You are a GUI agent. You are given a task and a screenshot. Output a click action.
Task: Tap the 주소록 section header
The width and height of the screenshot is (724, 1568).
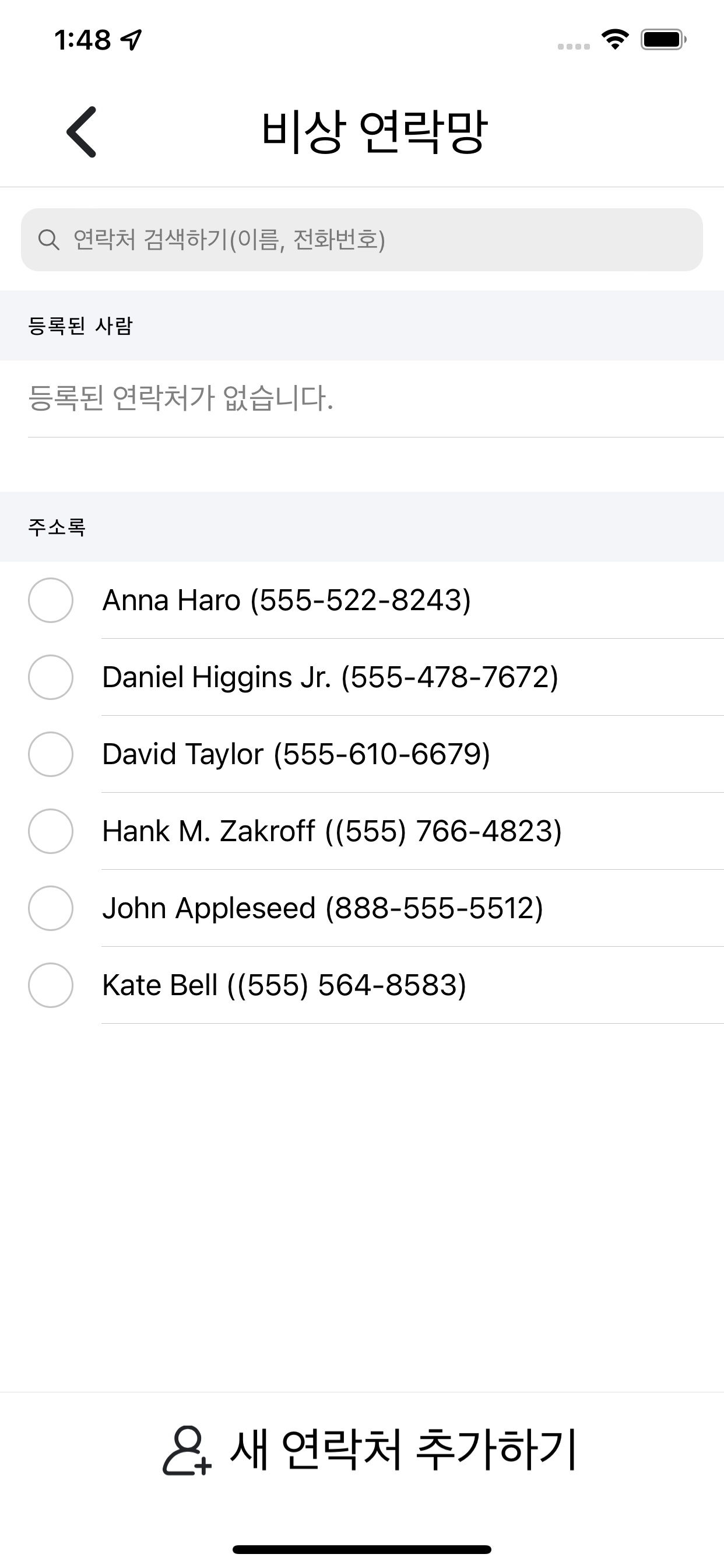point(362,527)
